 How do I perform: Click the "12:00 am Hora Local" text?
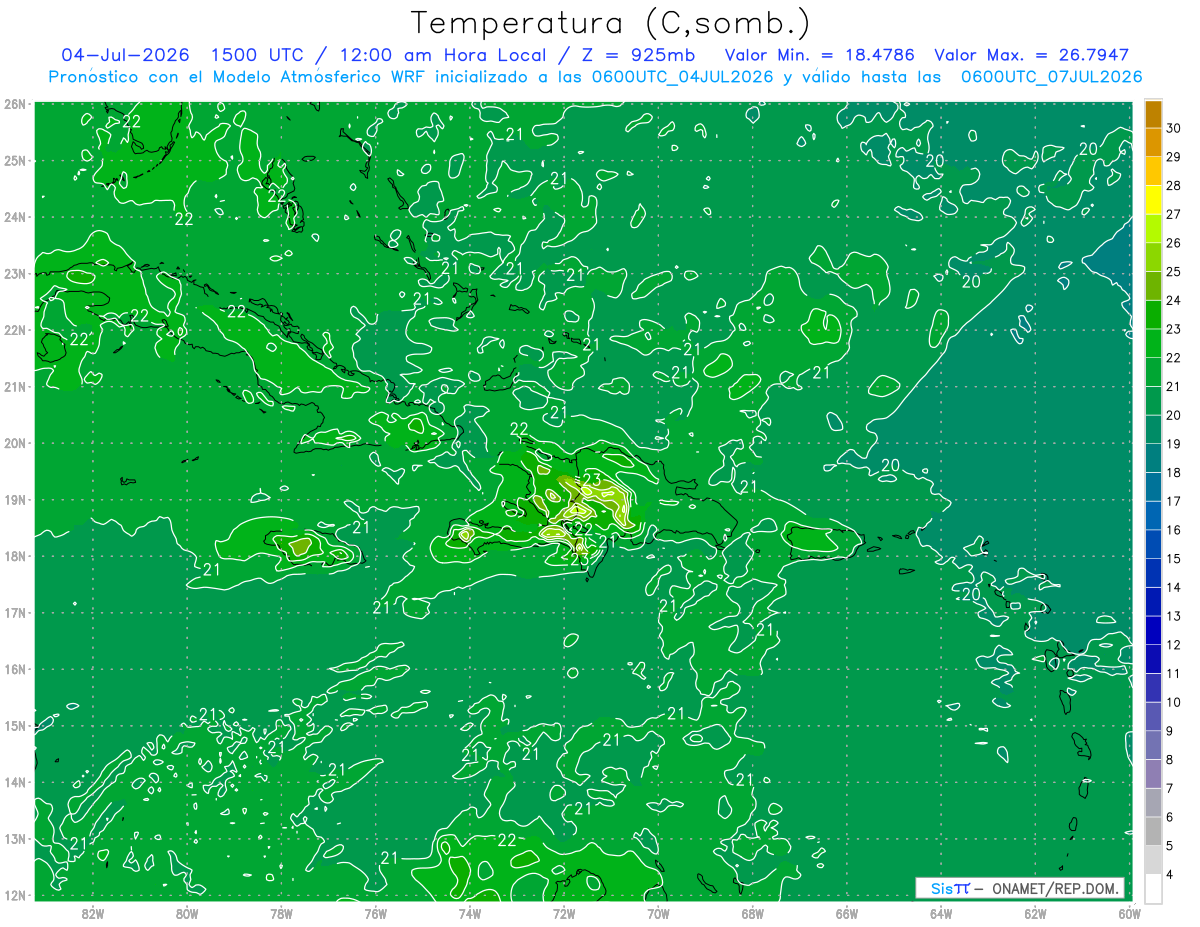pyautogui.click(x=447, y=55)
